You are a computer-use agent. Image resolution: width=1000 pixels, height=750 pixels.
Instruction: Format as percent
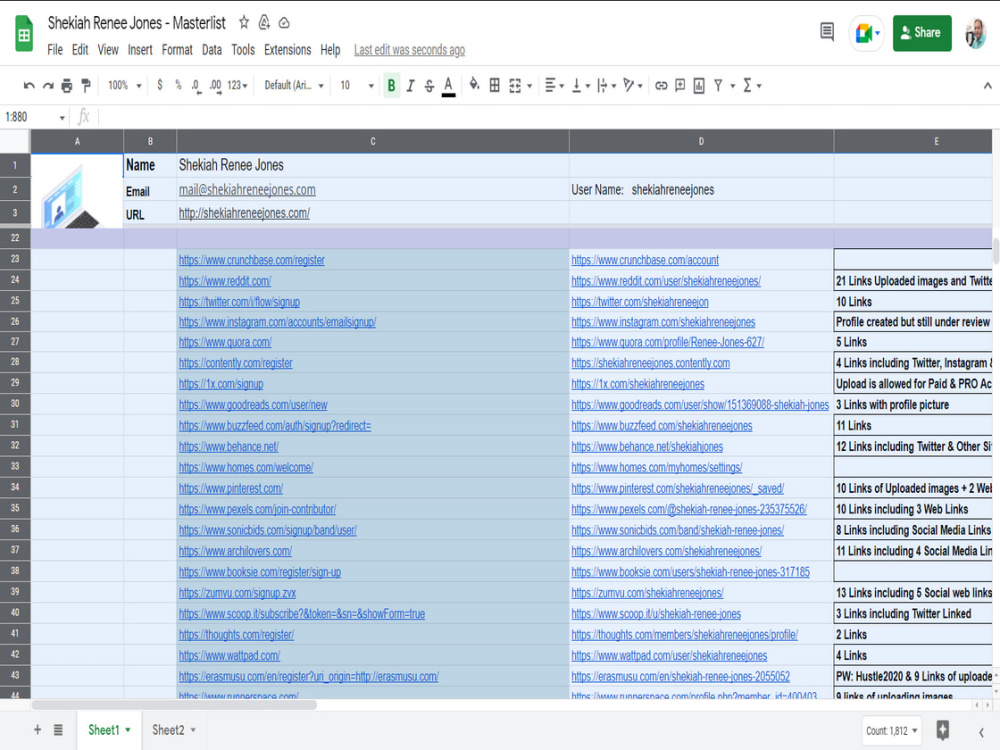(178, 85)
